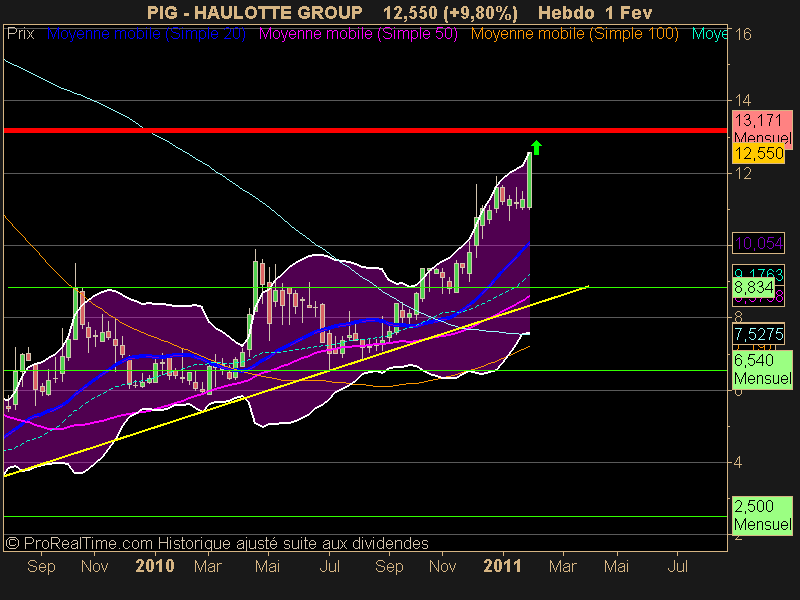800x600 pixels.
Task: Select Moyenne mobile (Simple 20) legend
Action: click(x=146, y=34)
